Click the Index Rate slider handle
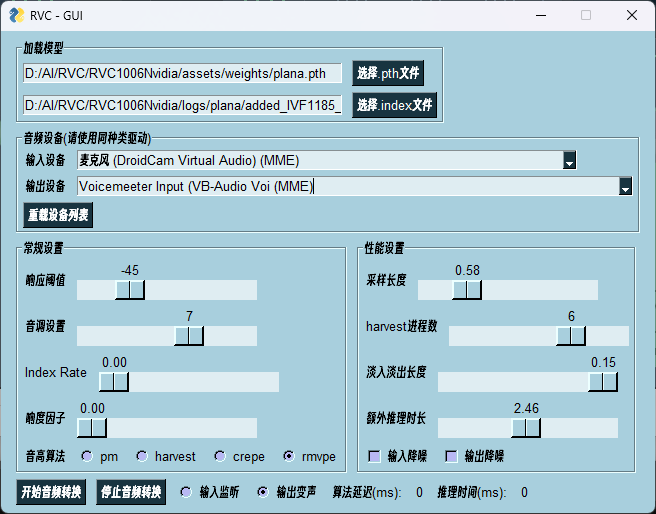Image resolution: width=656 pixels, height=514 pixels. (114, 382)
